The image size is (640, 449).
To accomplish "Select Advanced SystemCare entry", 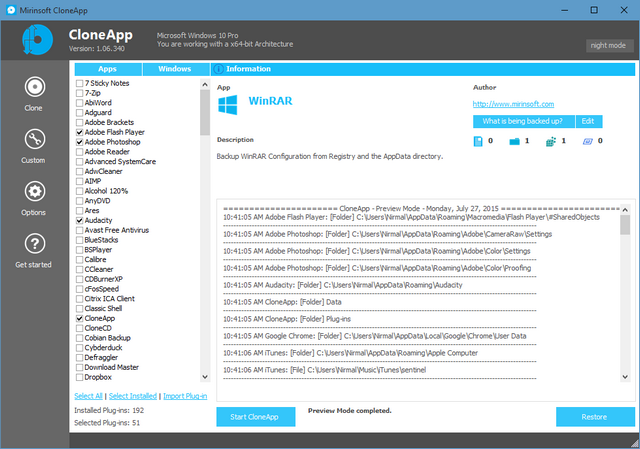I will (120, 162).
